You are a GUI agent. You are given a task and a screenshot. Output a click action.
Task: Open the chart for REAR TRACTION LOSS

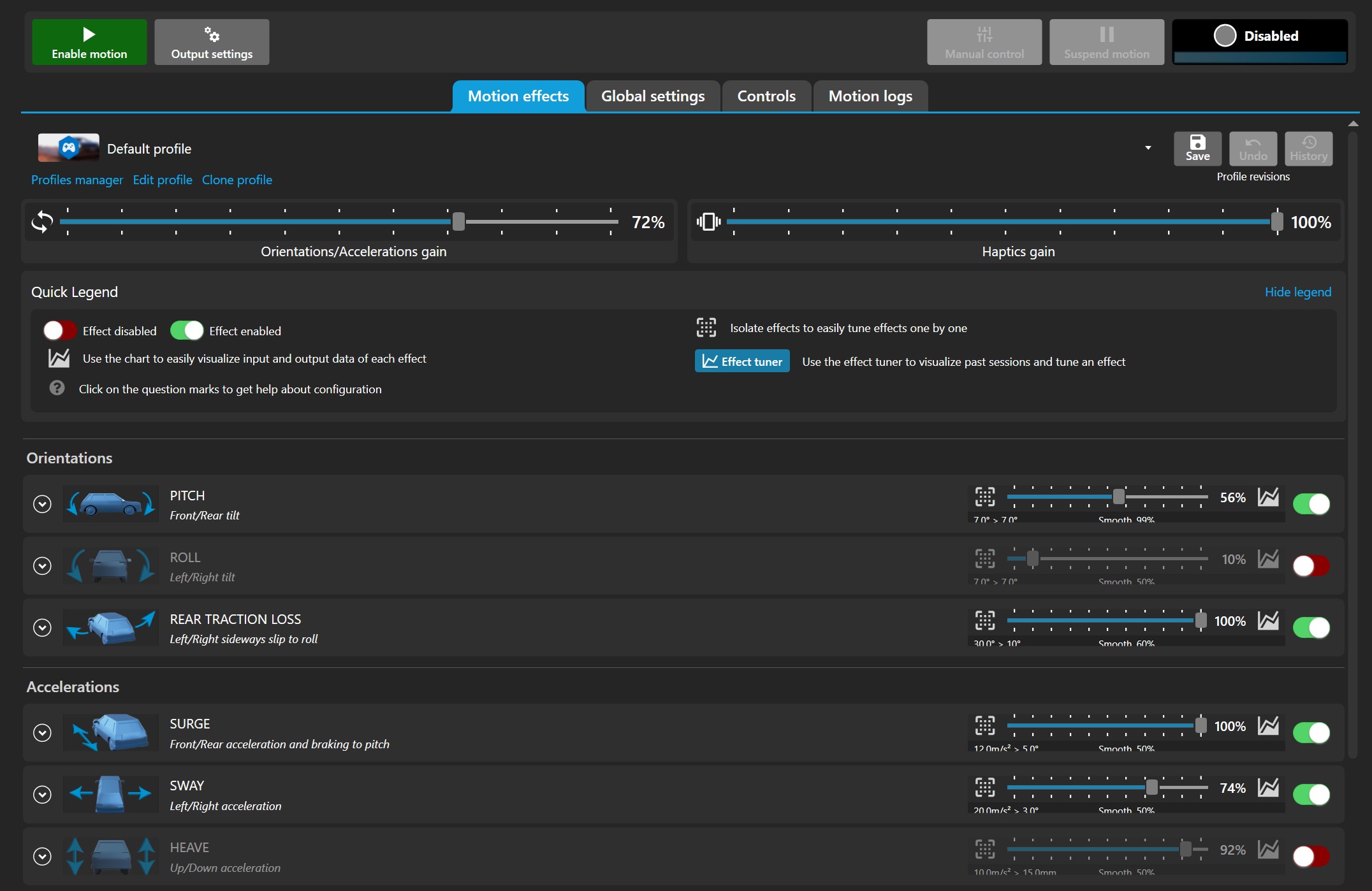[x=1268, y=620]
